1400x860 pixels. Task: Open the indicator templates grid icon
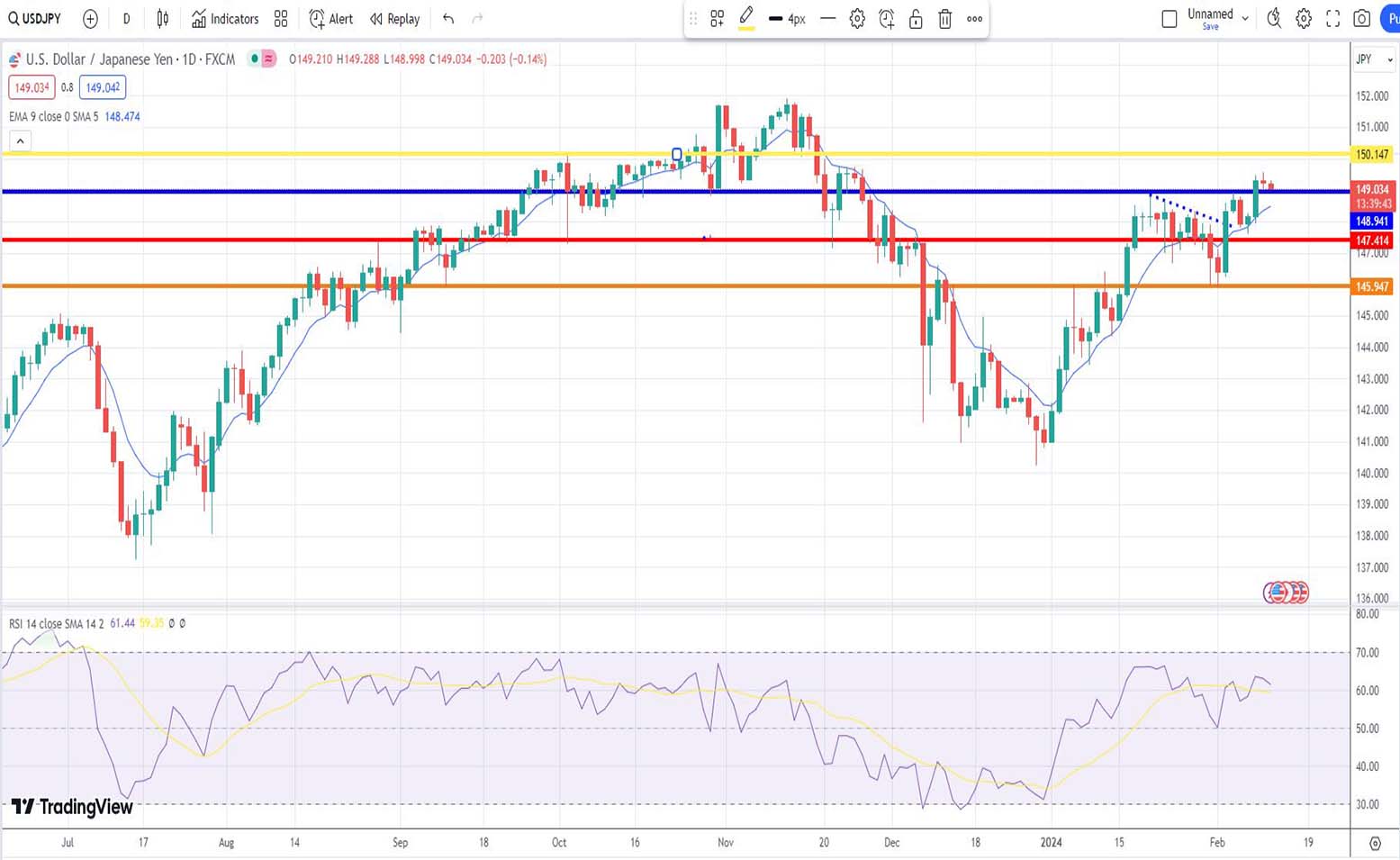(281, 19)
